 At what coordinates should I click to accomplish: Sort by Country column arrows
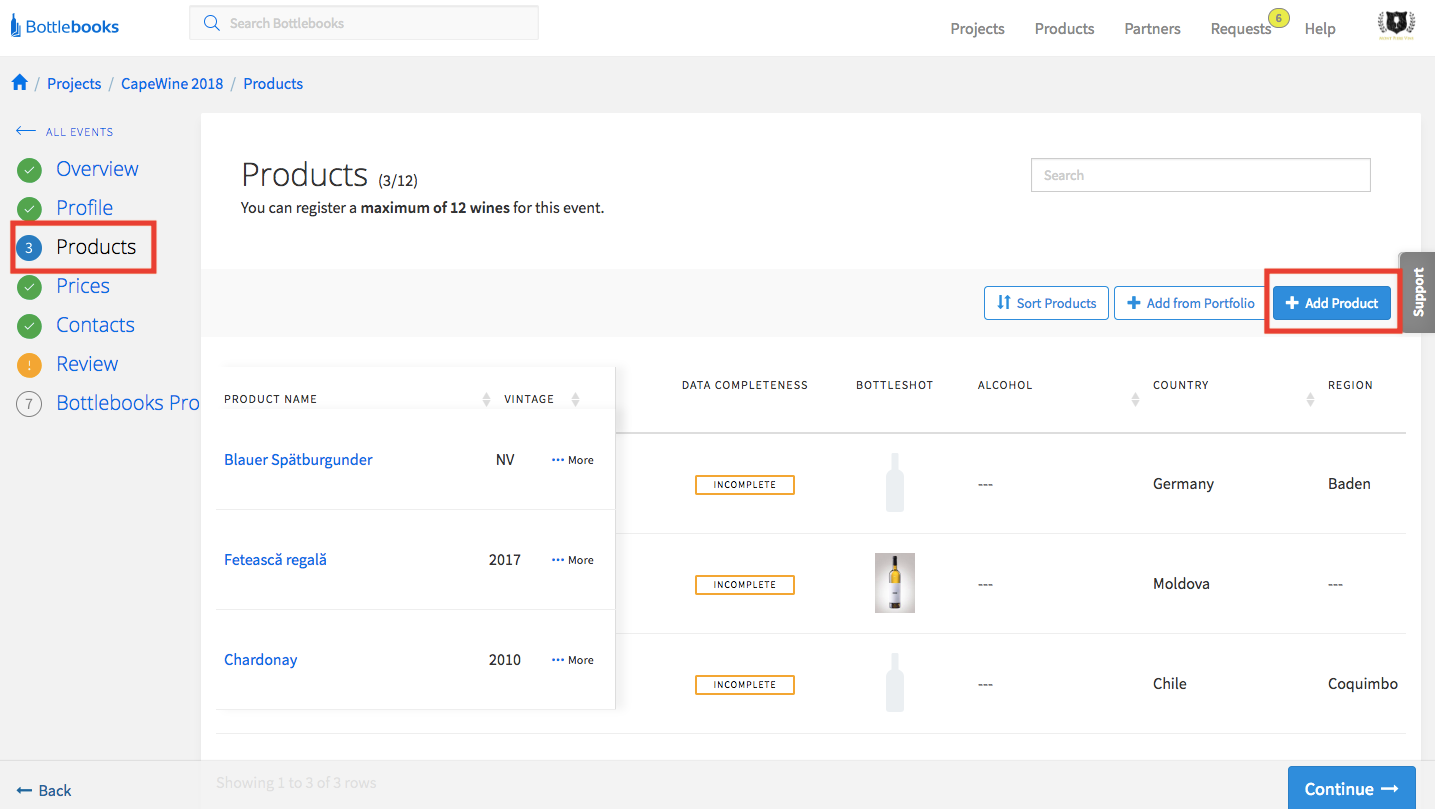click(x=1310, y=399)
